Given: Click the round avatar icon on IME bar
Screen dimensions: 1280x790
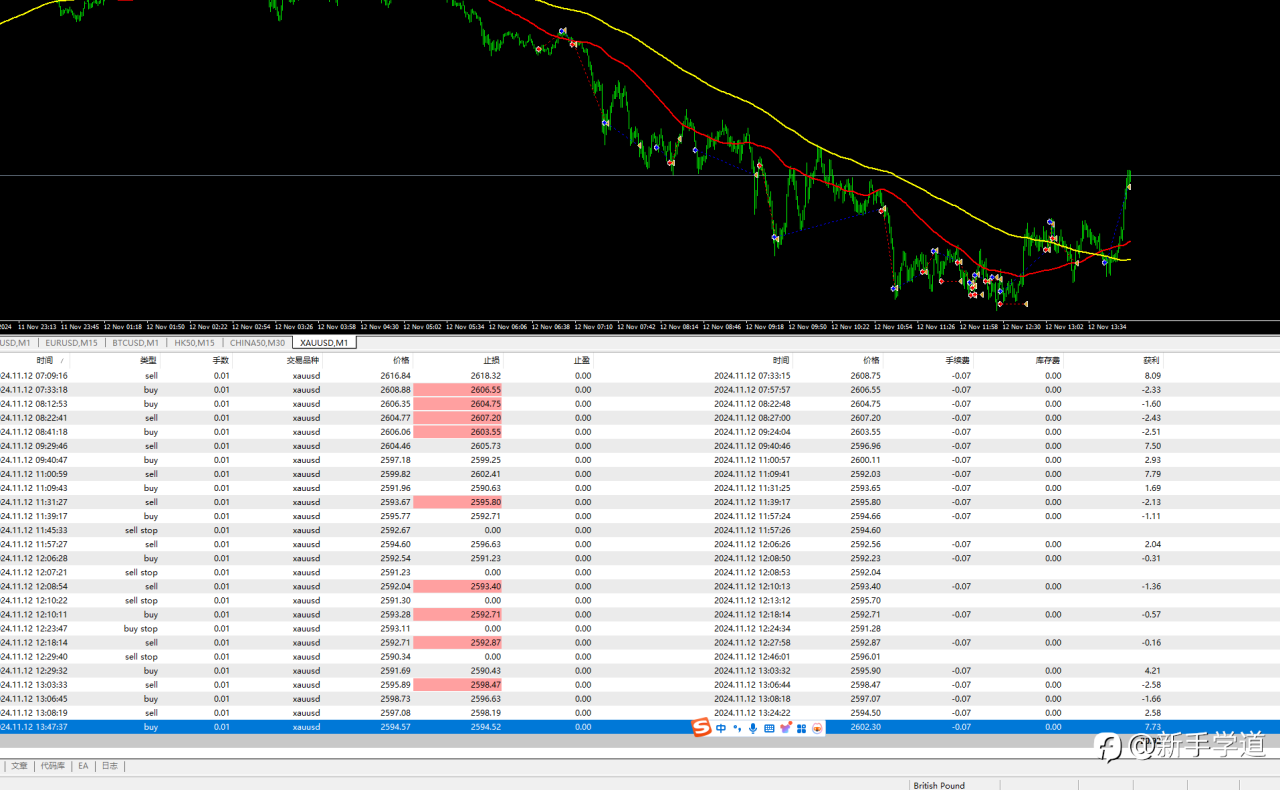Looking at the screenshot, I should [818, 728].
